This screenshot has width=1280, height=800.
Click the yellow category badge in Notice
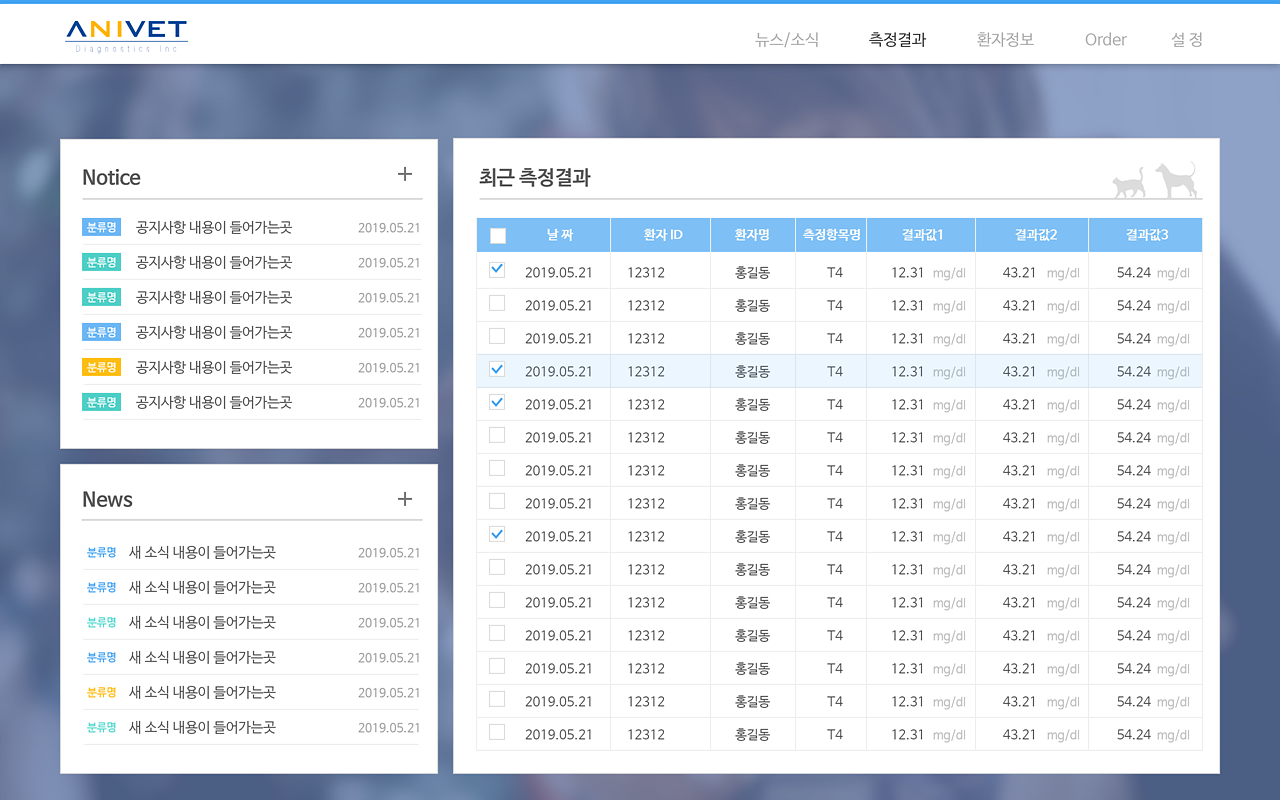click(101, 367)
